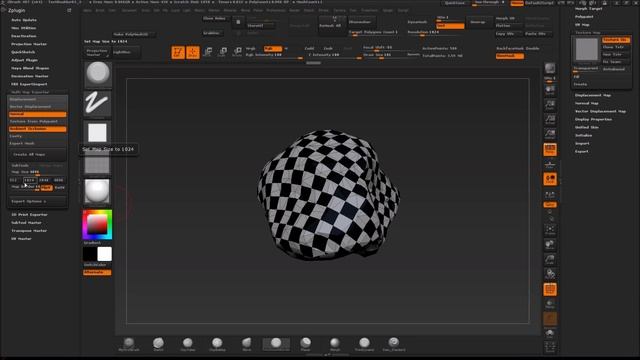Activate the Edit mode button
Viewport: 640px width, 360px height.
pos(178,52)
